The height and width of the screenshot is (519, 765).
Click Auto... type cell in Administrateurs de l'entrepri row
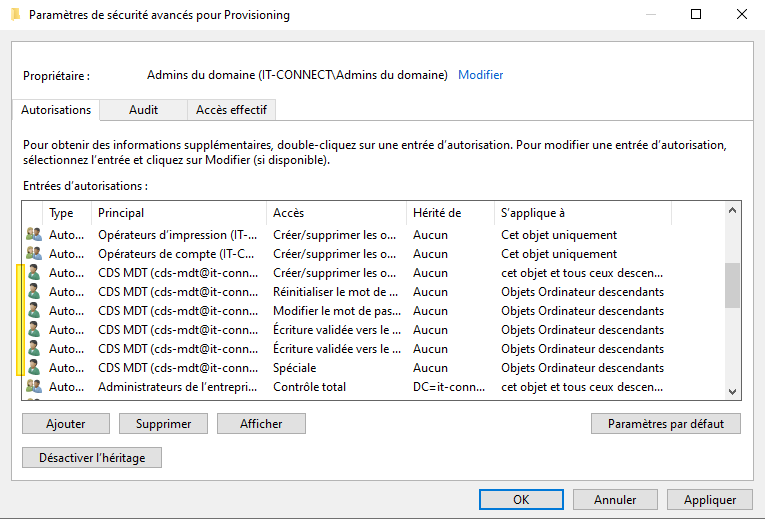pyautogui.click(x=66, y=387)
